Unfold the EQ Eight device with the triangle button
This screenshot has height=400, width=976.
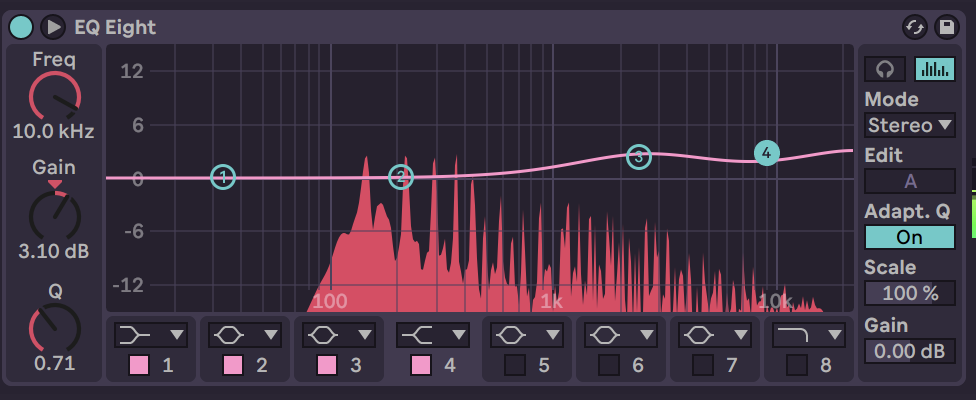53,27
